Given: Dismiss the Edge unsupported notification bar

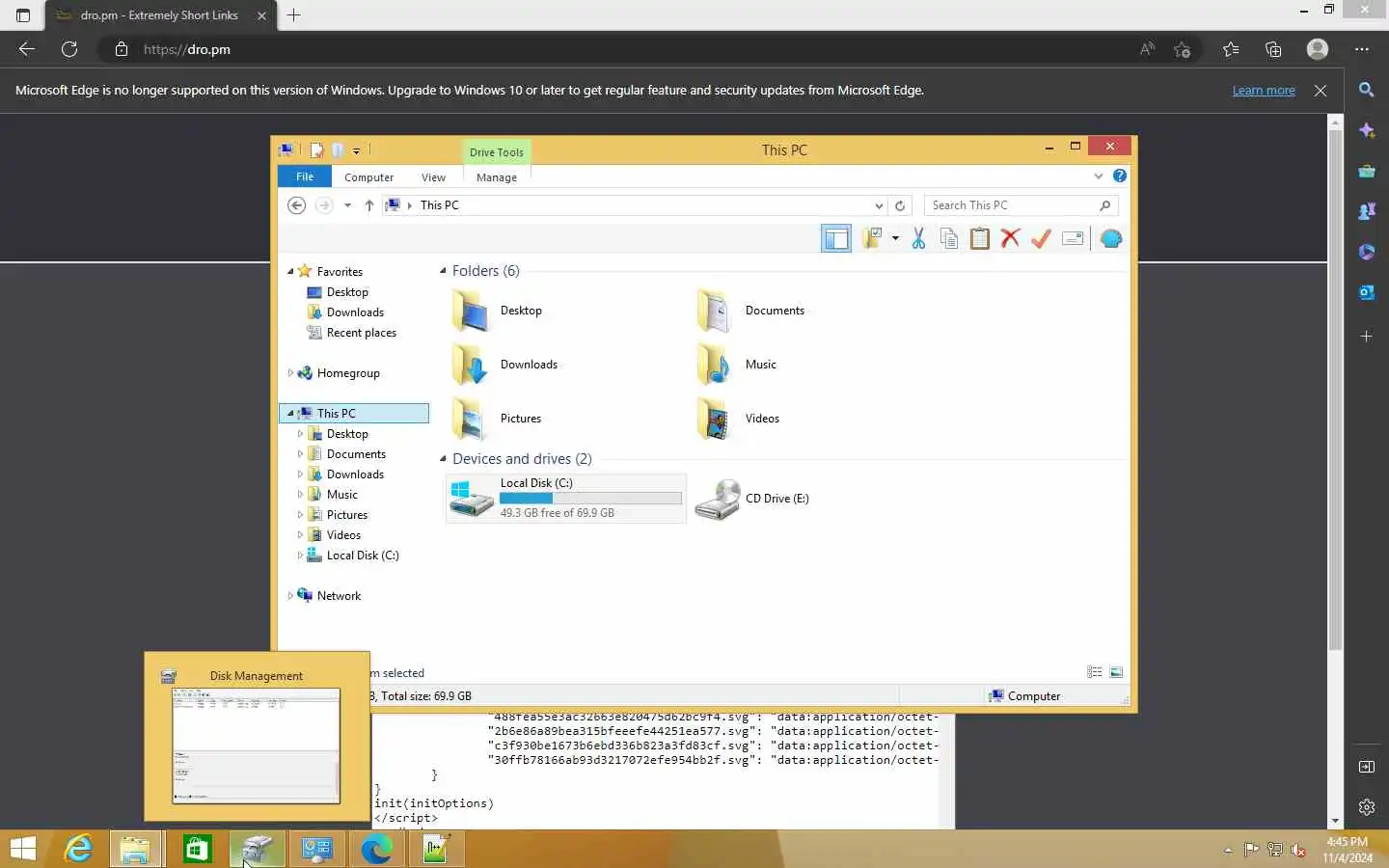Looking at the screenshot, I should [1321, 91].
